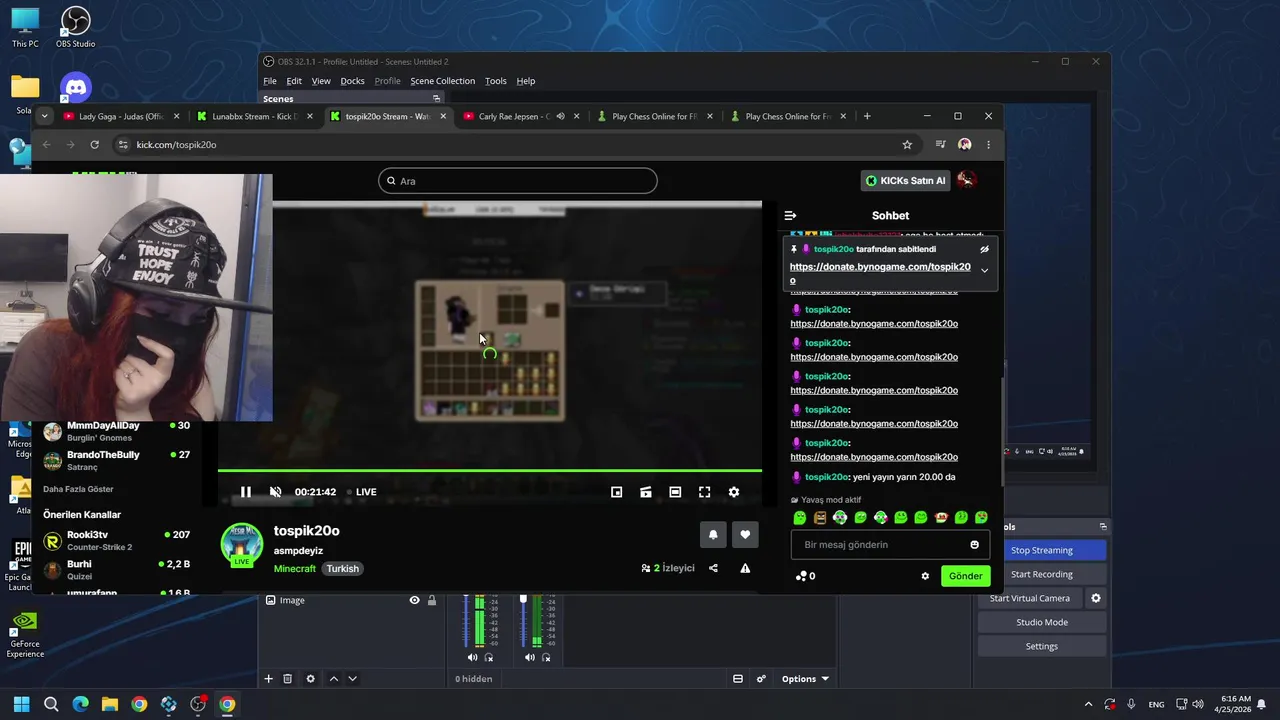
Task: Follow tospik20o with heart button
Action: (745, 535)
